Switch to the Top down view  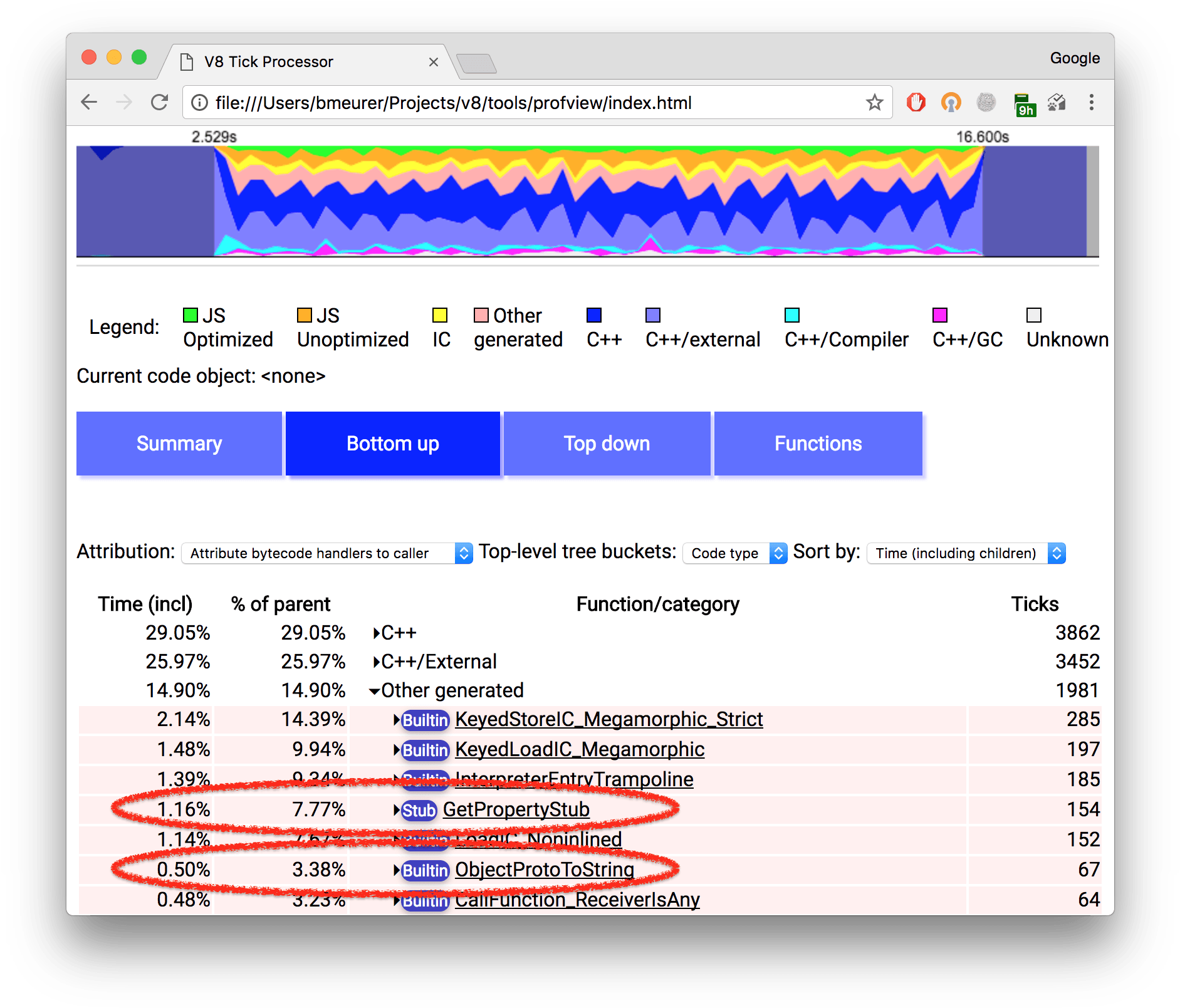(607, 444)
